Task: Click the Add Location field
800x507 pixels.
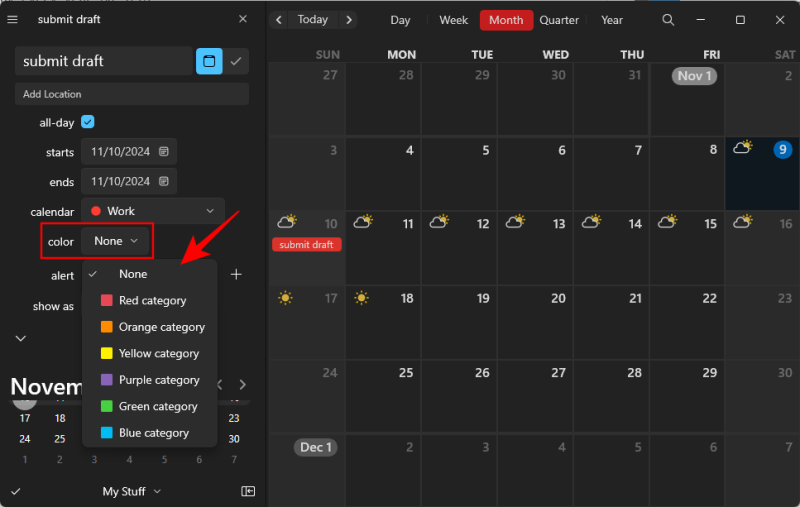Action: tap(131, 94)
